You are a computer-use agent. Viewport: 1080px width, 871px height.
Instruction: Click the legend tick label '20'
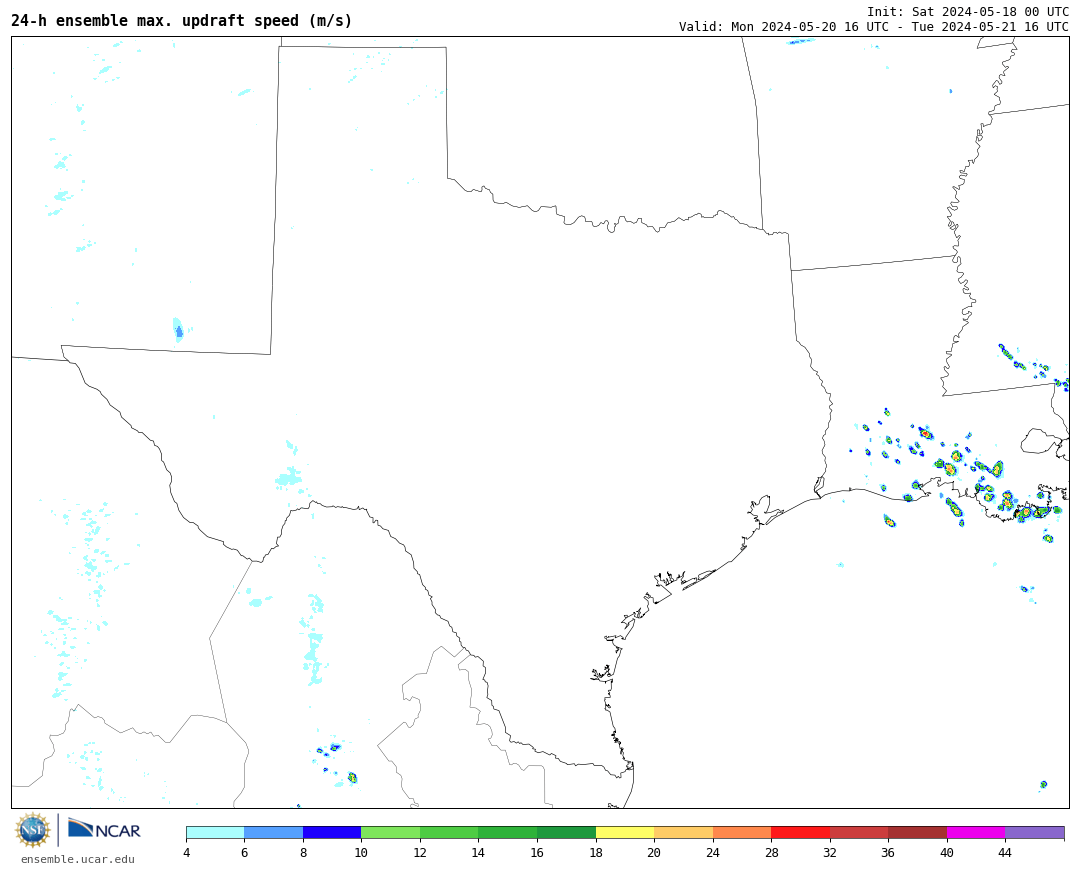pyautogui.click(x=654, y=853)
